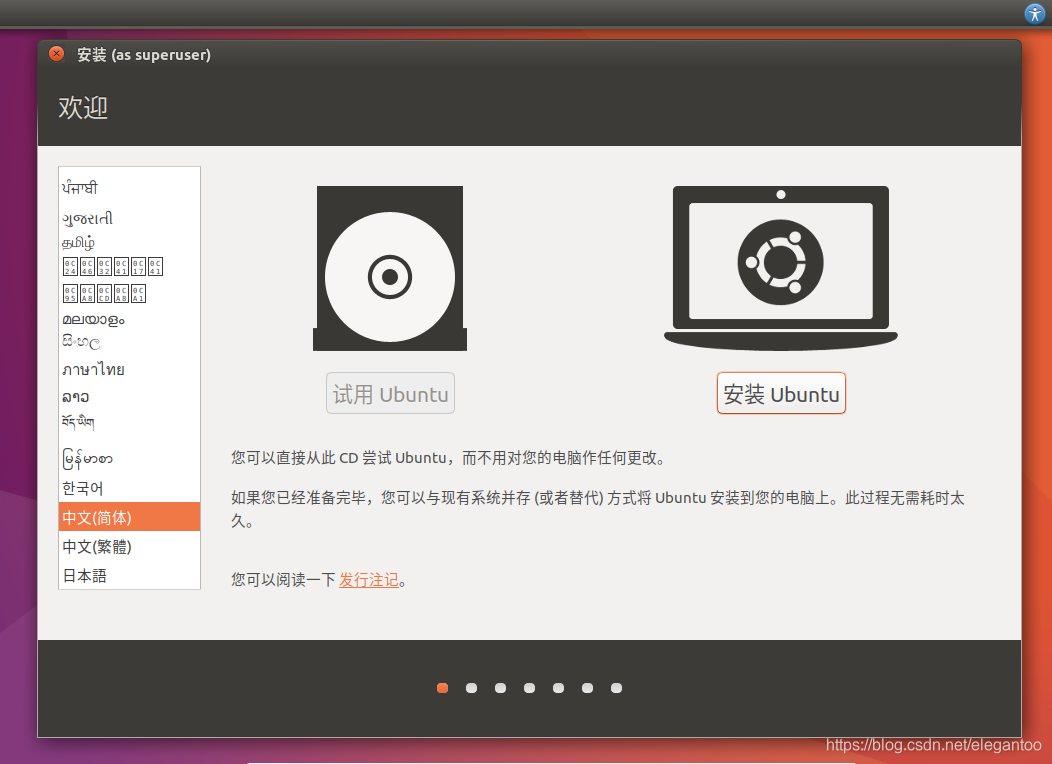Click the 安装 Ubuntu button
1052x764 pixels.
[x=781, y=394]
